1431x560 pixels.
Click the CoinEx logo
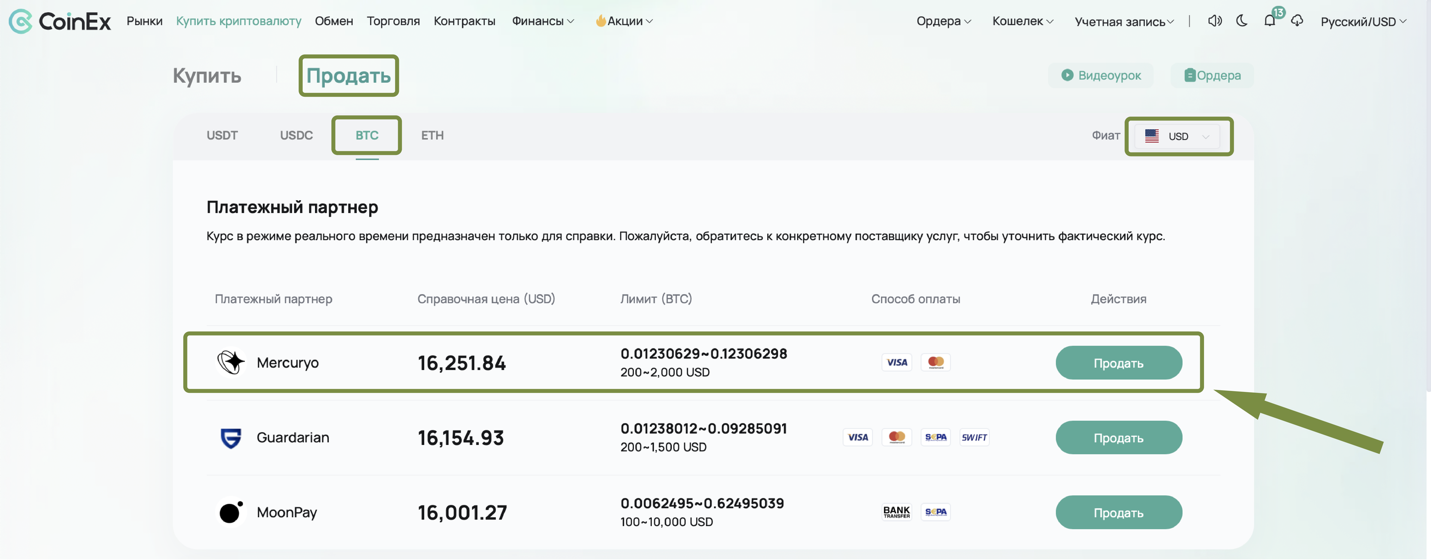60,21
